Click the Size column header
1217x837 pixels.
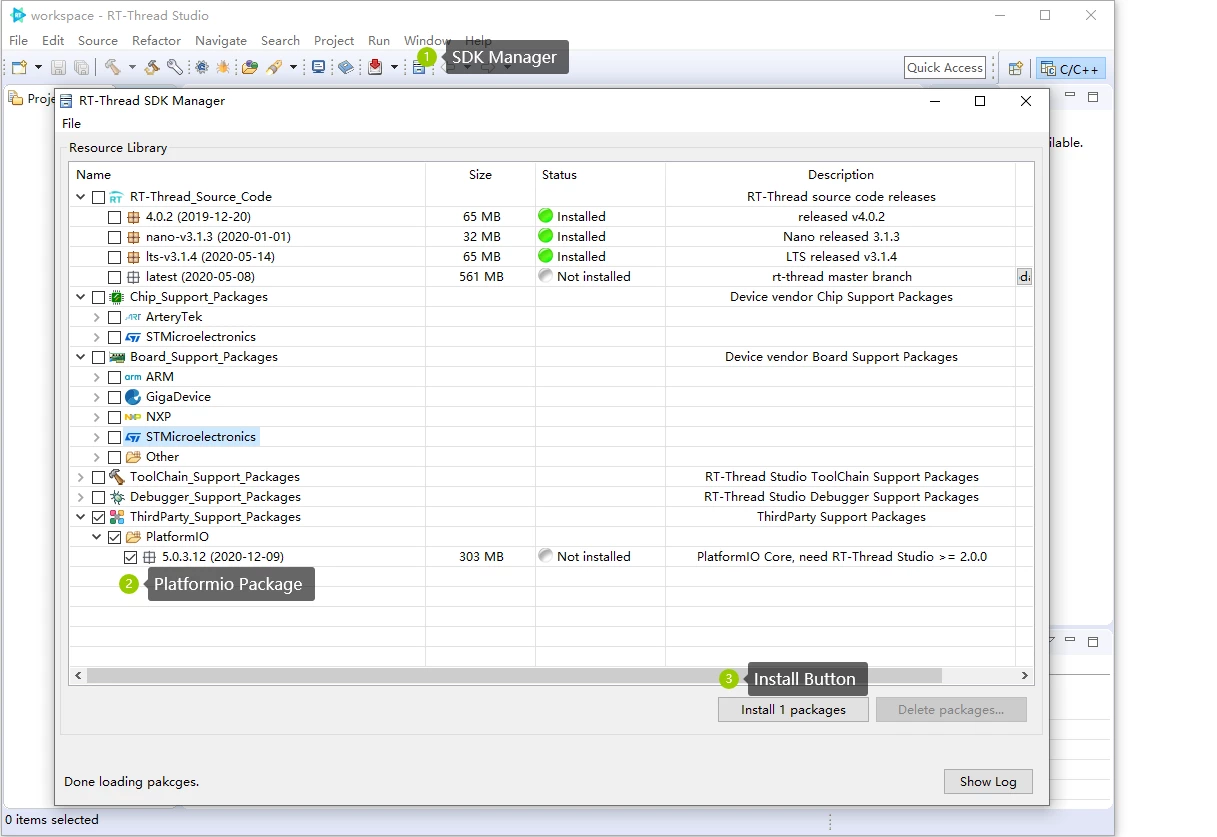pos(481,175)
